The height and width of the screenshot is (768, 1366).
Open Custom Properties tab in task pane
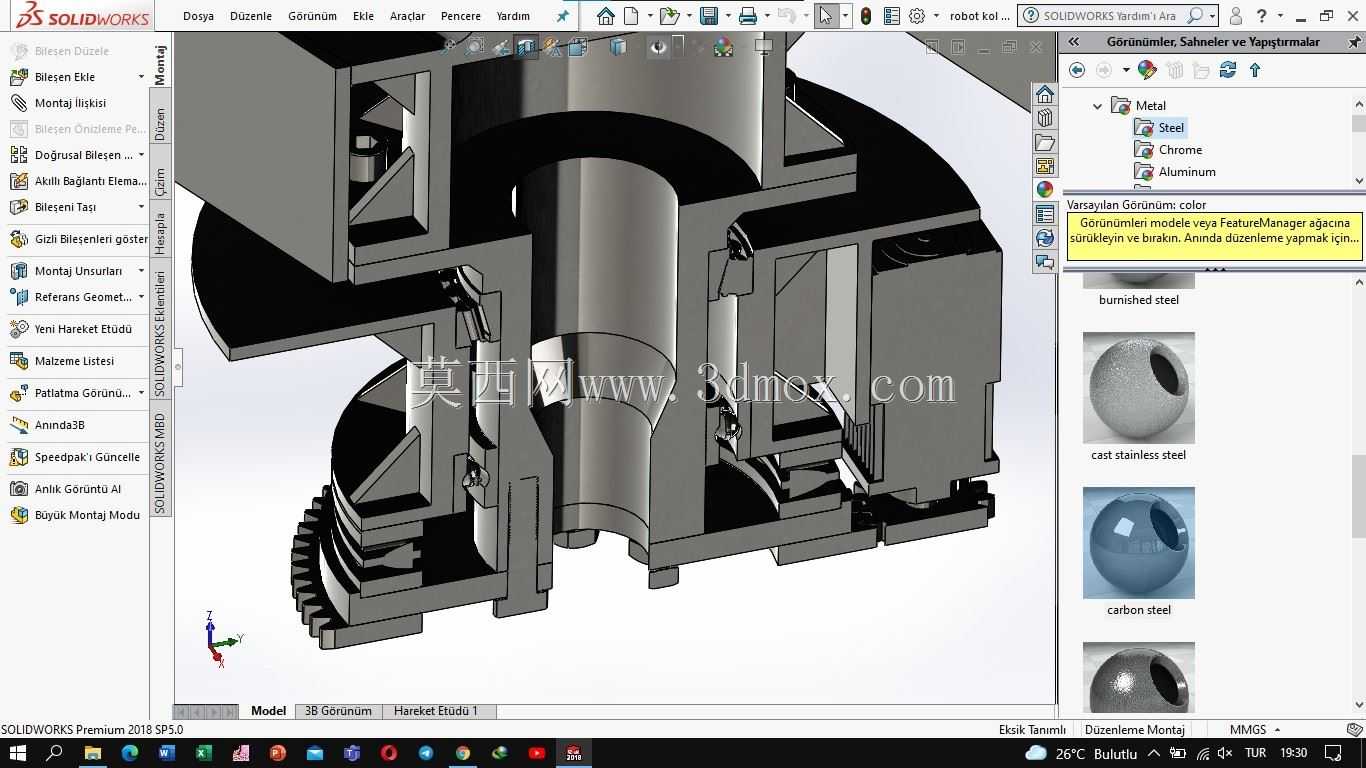1045,214
